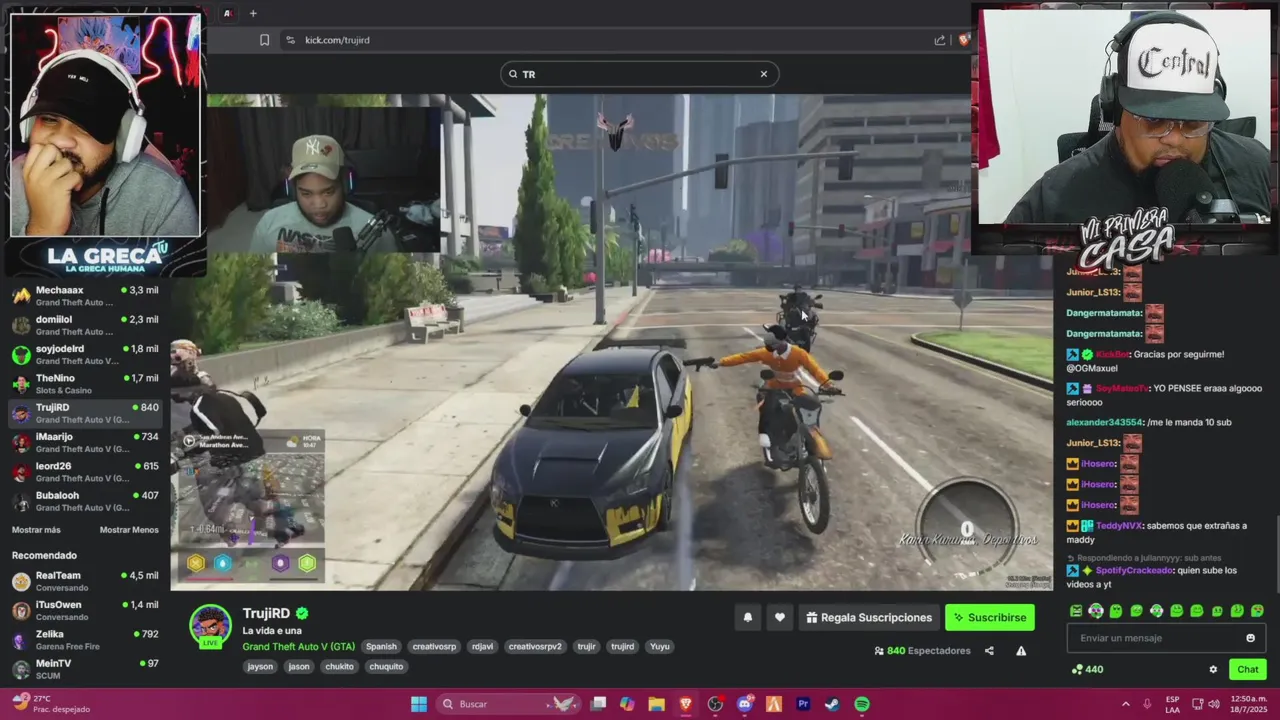Bookmark the page in address bar
Viewport: 1280px width, 720px height.
click(264, 40)
